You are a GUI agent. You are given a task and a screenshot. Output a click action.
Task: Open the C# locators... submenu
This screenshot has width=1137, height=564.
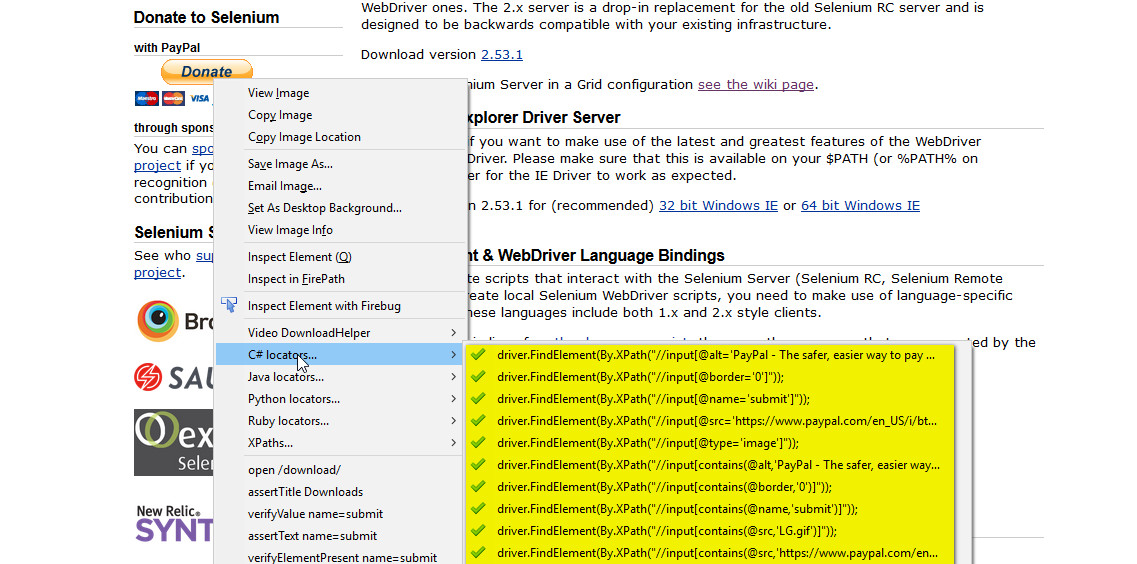click(339, 354)
